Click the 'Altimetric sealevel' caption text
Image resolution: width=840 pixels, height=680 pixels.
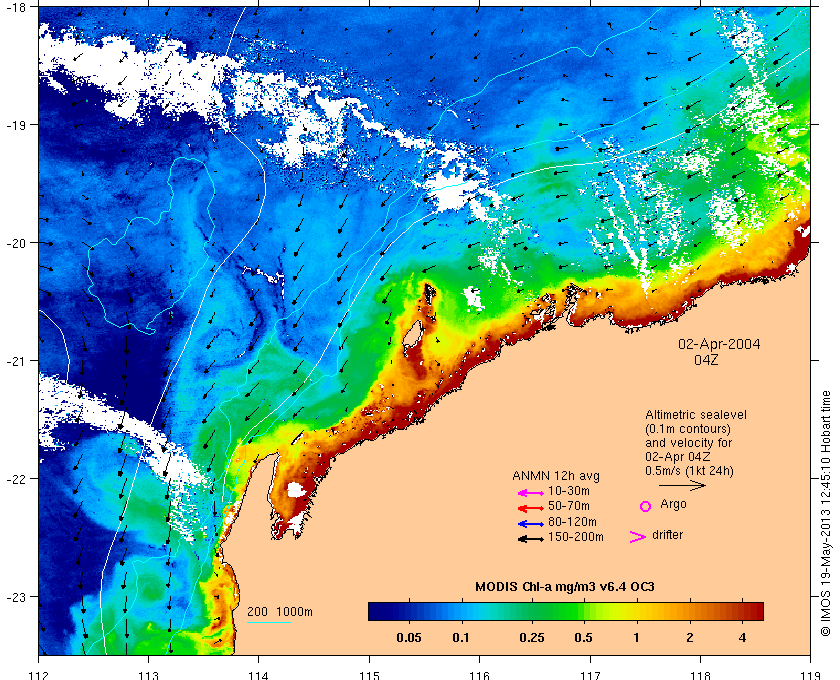tap(696, 415)
